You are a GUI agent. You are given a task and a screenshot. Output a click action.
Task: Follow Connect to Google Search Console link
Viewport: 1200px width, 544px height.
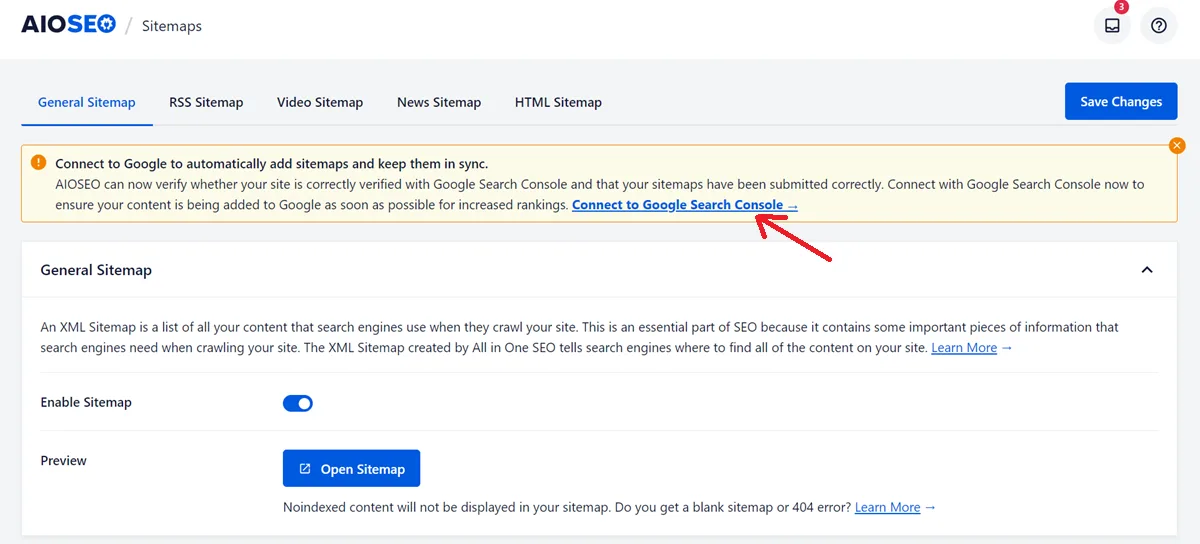click(x=685, y=205)
